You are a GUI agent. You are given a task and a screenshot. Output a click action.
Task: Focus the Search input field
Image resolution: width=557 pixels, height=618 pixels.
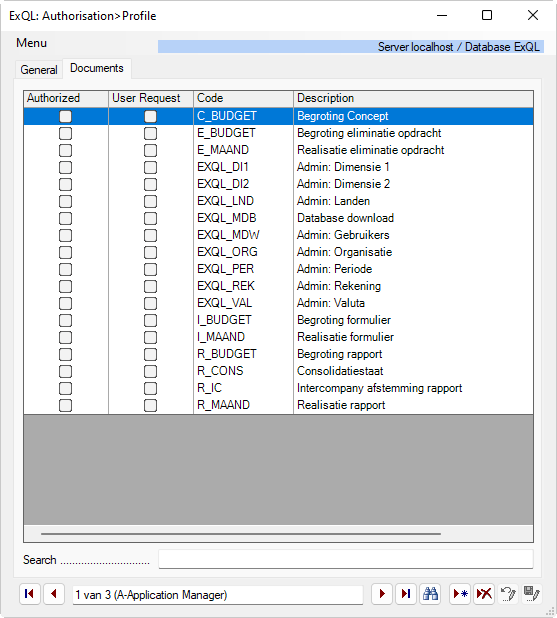(x=346, y=559)
